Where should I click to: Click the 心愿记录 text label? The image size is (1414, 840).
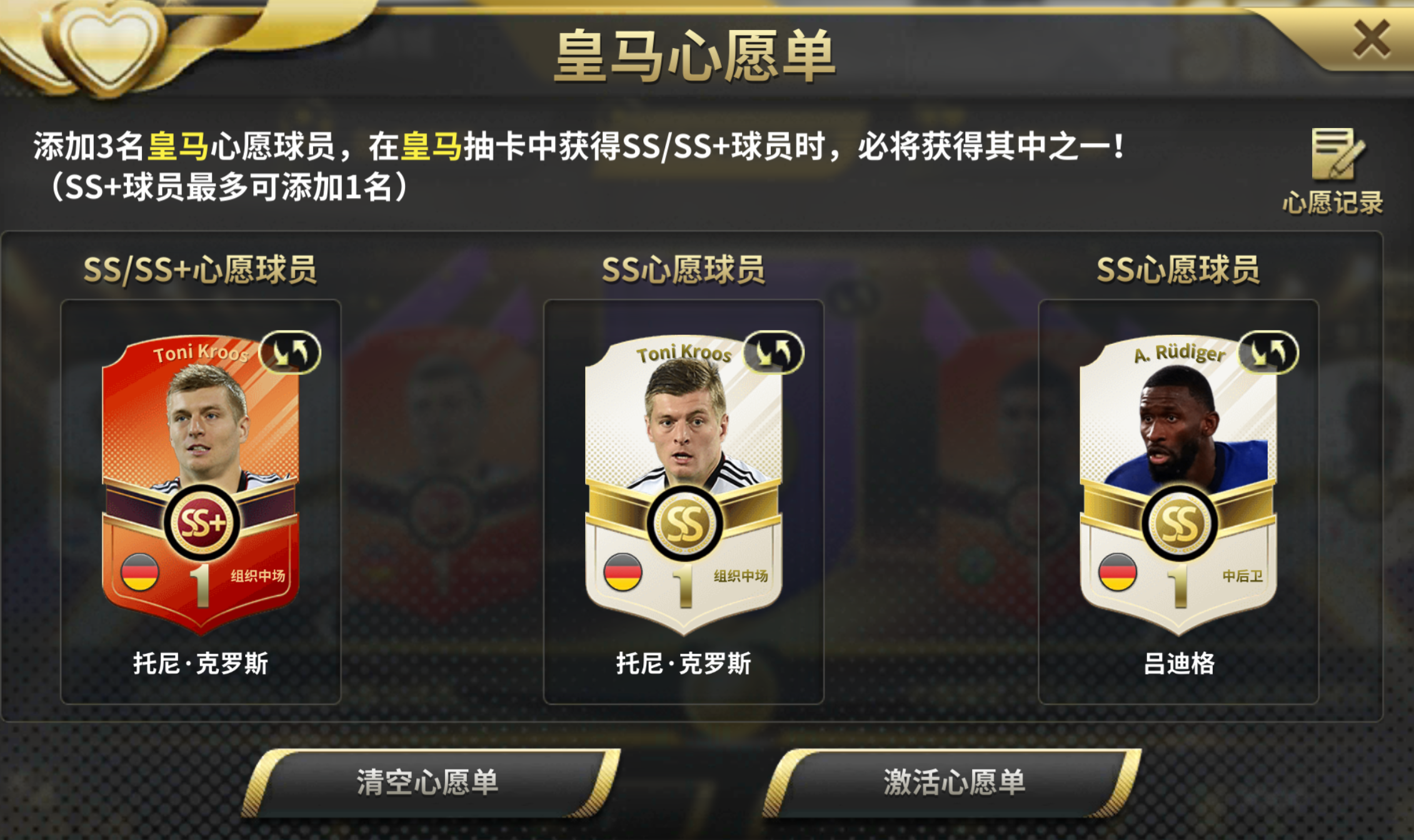1333,202
